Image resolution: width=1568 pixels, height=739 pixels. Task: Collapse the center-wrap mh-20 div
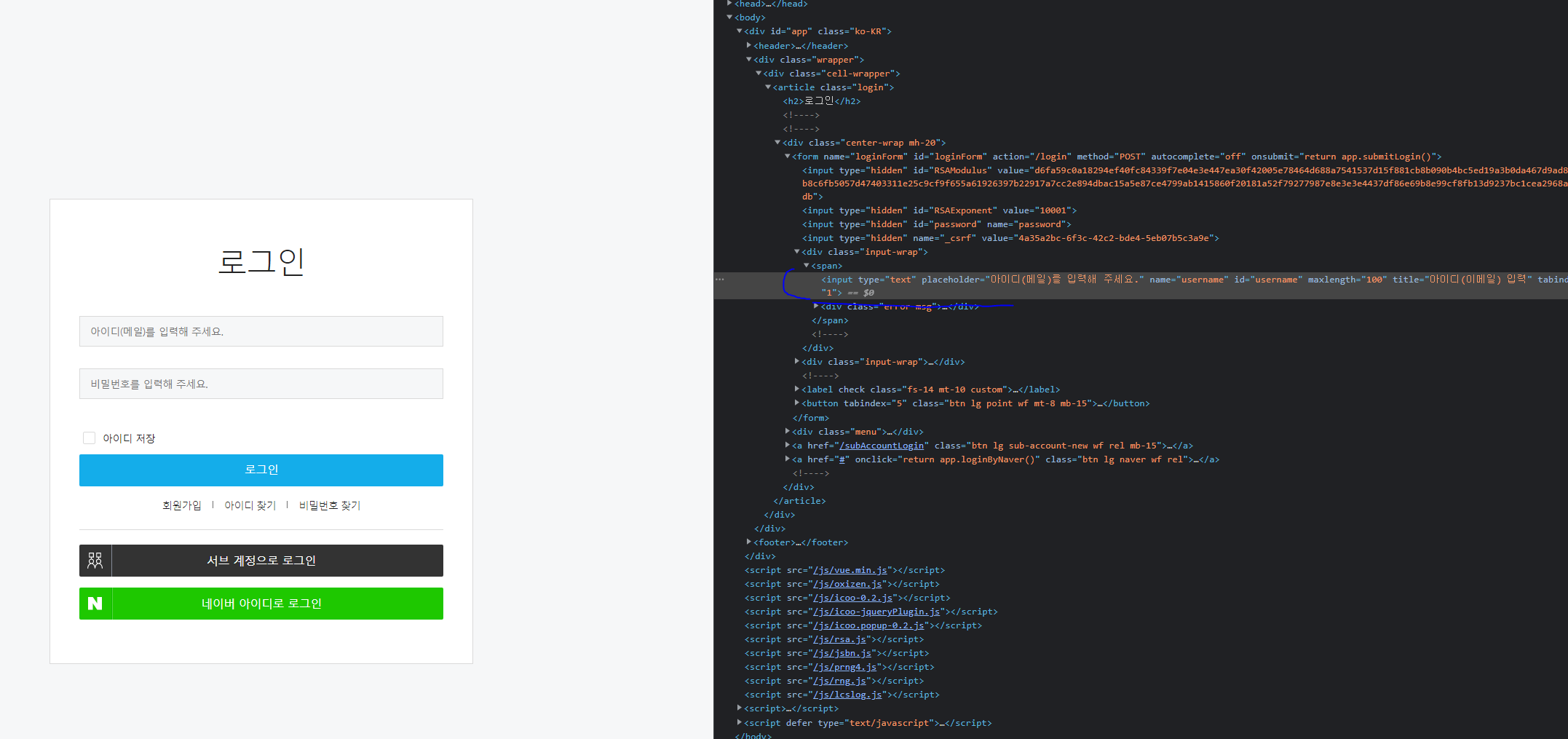tap(777, 142)
